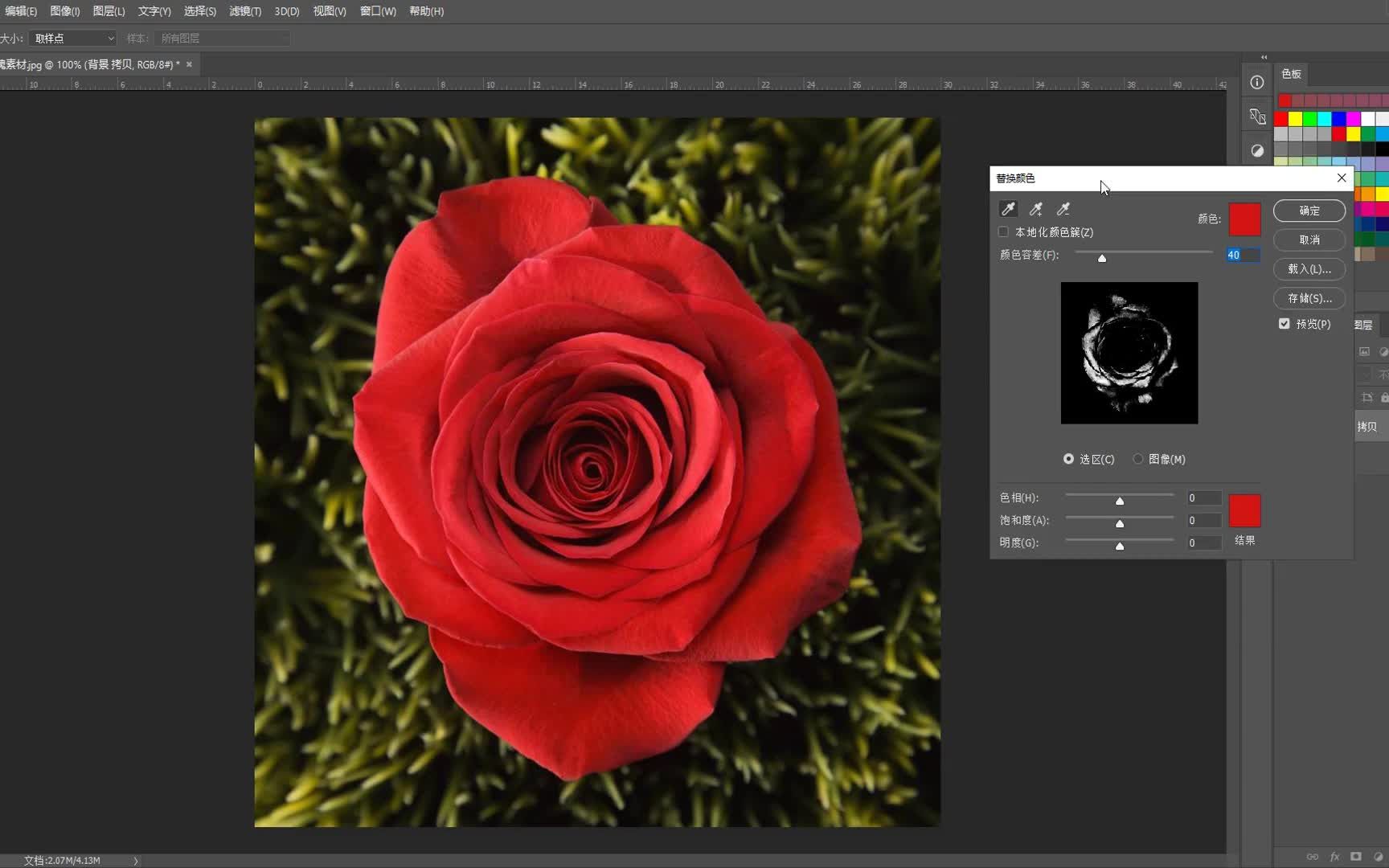The image size is (1389, 868).
Task: Open the sample size dropdown (取样点)
Action: 73,39
